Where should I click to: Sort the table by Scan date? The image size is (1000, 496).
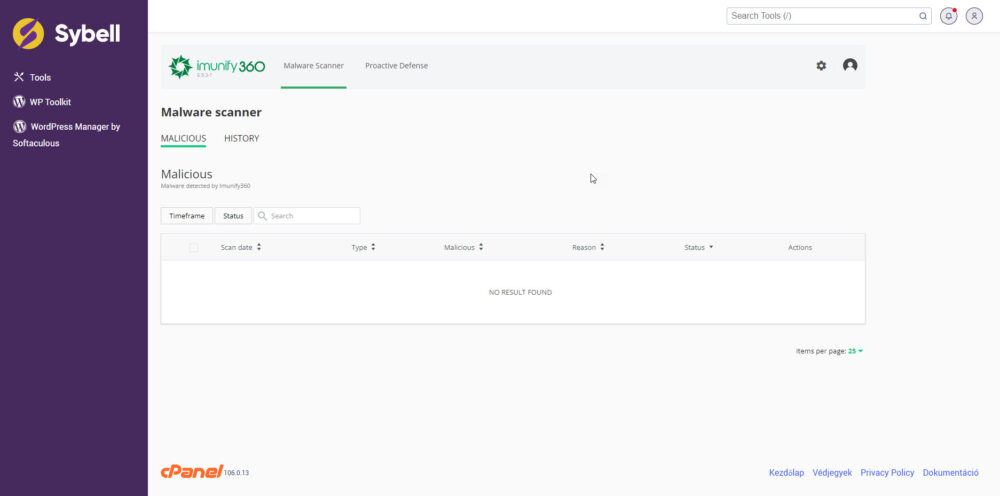240,247
